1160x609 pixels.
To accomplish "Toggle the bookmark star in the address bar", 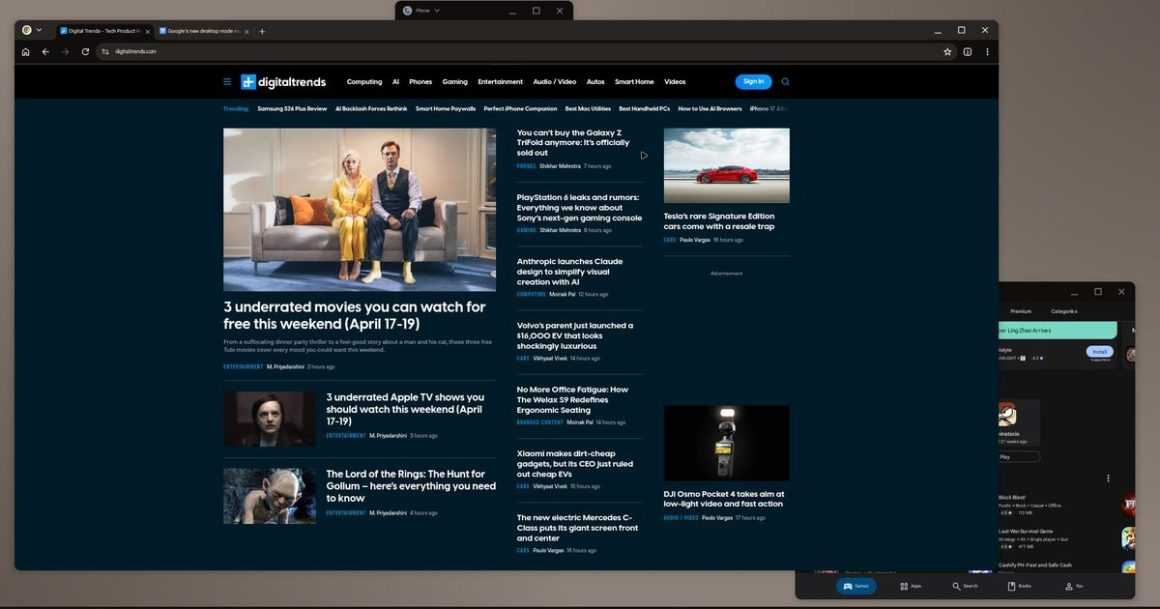I will (x=947, y=51).
